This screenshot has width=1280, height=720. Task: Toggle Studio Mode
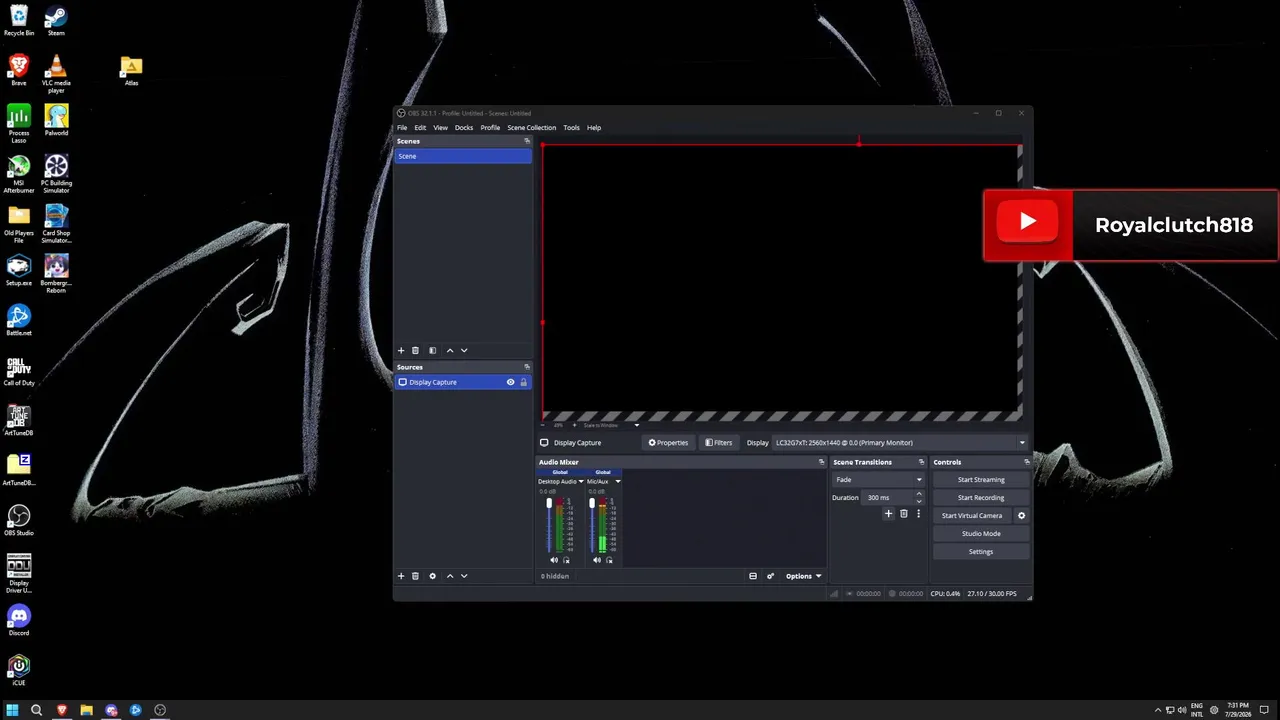981,534
